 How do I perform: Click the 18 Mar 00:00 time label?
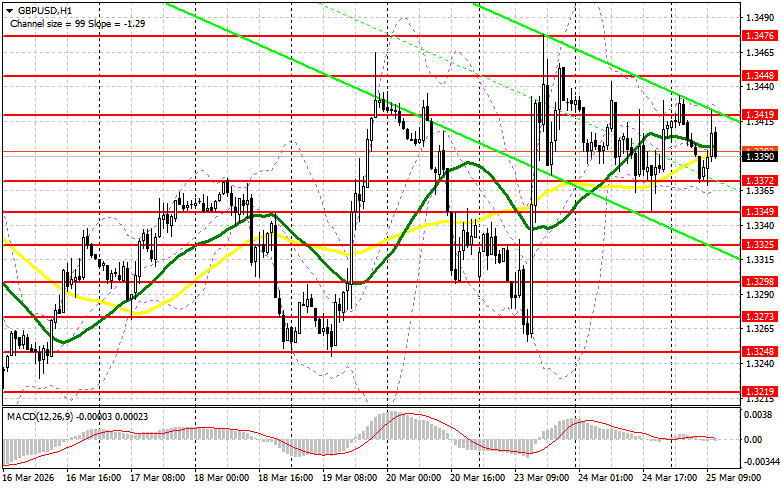[221, 478]
